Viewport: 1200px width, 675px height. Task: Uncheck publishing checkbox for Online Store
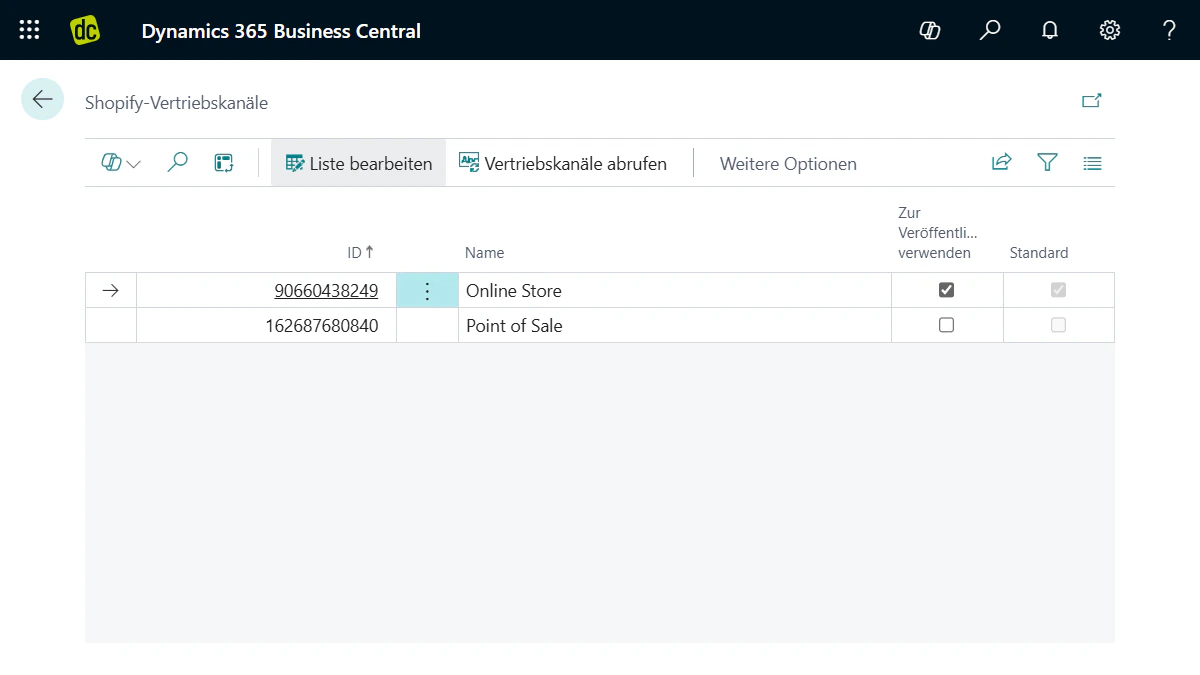point(946,290)
